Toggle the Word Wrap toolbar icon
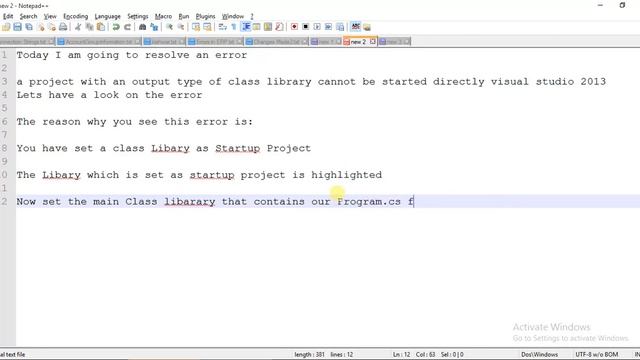Viewport: 640px width, 360px height. pyautogui.click(x=222, y=27)
